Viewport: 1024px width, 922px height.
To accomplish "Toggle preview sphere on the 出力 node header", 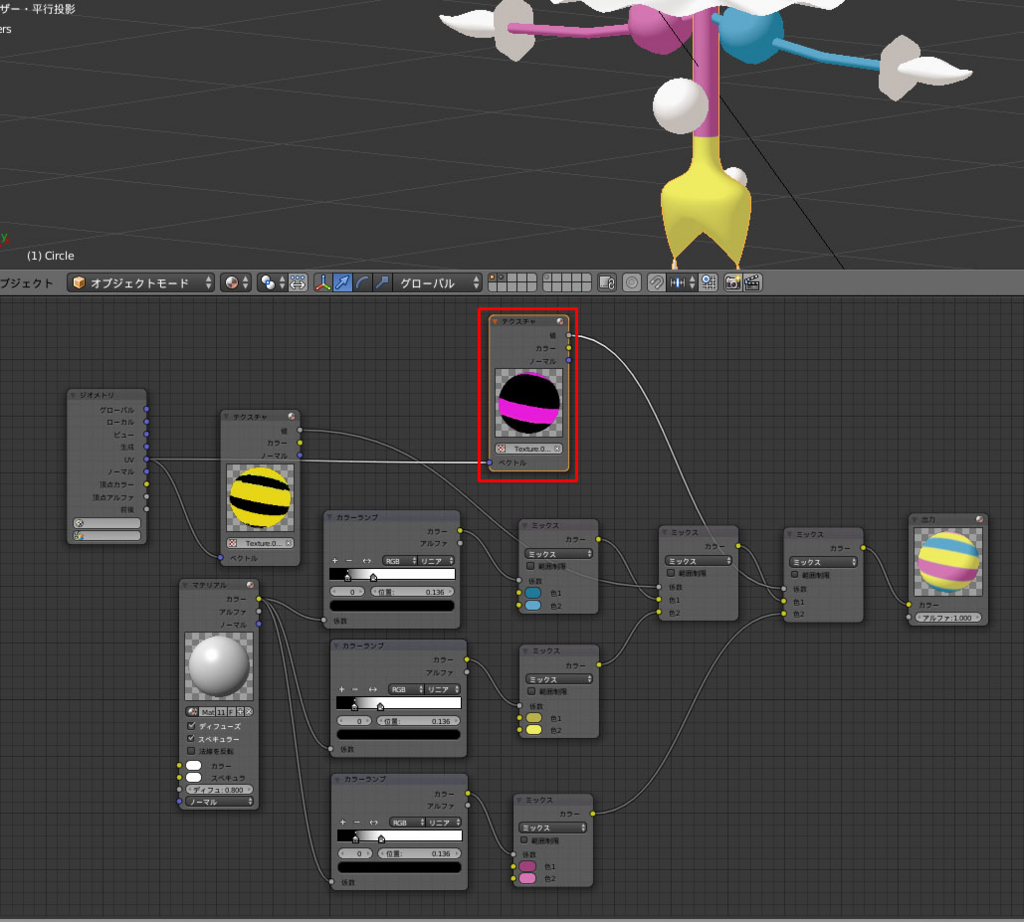I will click(979, 519).
